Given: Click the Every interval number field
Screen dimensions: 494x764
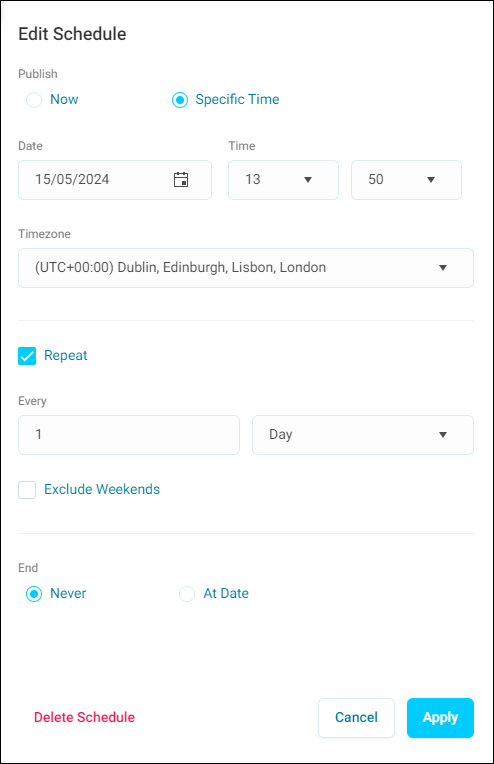Looking at the screenshot, I should click(x=129, y=435).
